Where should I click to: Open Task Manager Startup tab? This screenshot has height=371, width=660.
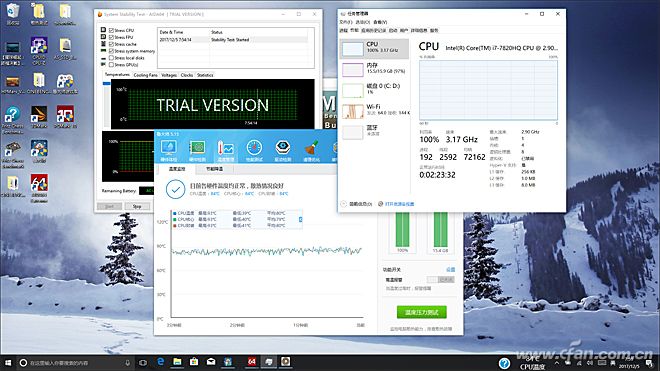pos(393,30)
